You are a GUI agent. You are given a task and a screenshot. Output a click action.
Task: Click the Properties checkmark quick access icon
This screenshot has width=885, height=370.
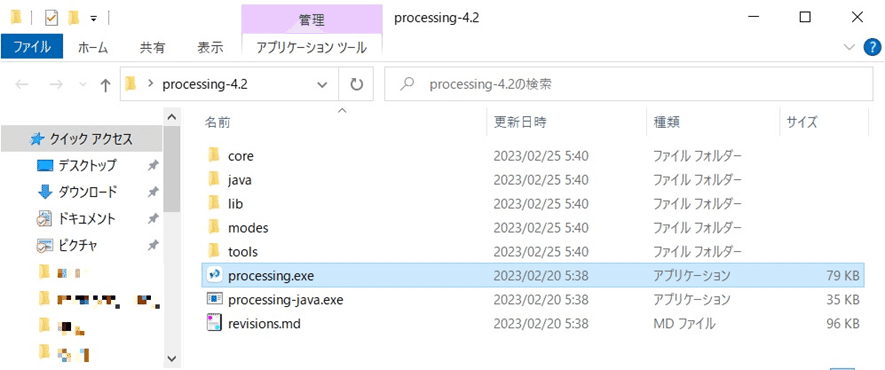click(51, 18)
